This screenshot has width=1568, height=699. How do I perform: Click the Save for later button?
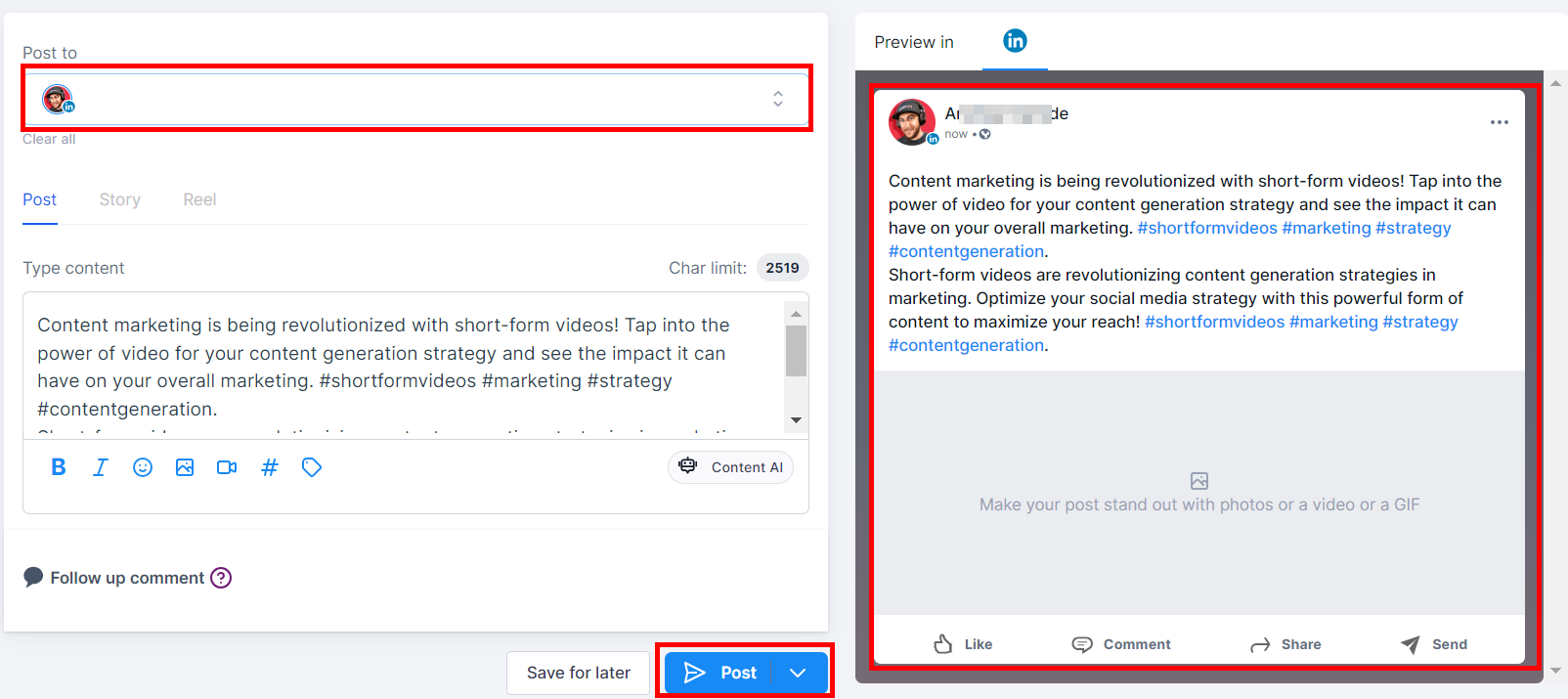pyautogui.click(x=578, y=673)
